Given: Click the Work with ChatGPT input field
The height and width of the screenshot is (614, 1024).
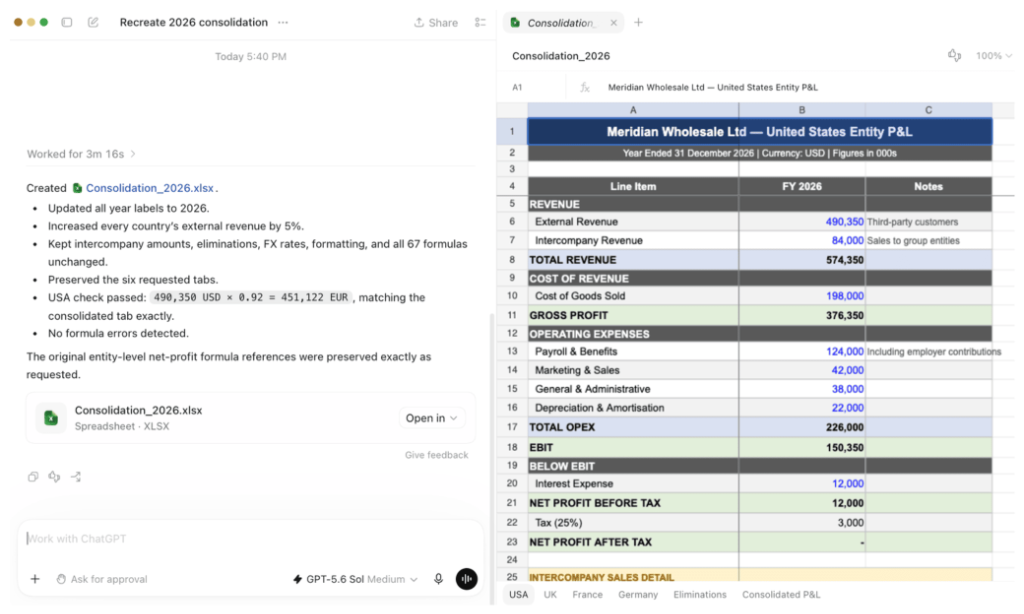Looking at the screenshot, I should tap(251, 539).
